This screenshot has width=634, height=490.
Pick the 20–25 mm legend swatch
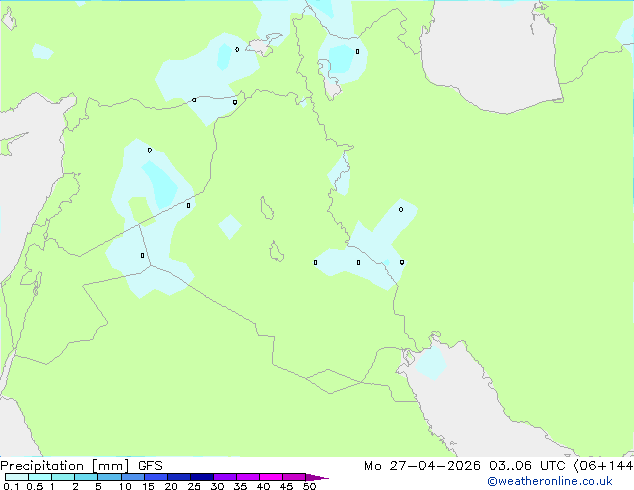coord(178,477)
